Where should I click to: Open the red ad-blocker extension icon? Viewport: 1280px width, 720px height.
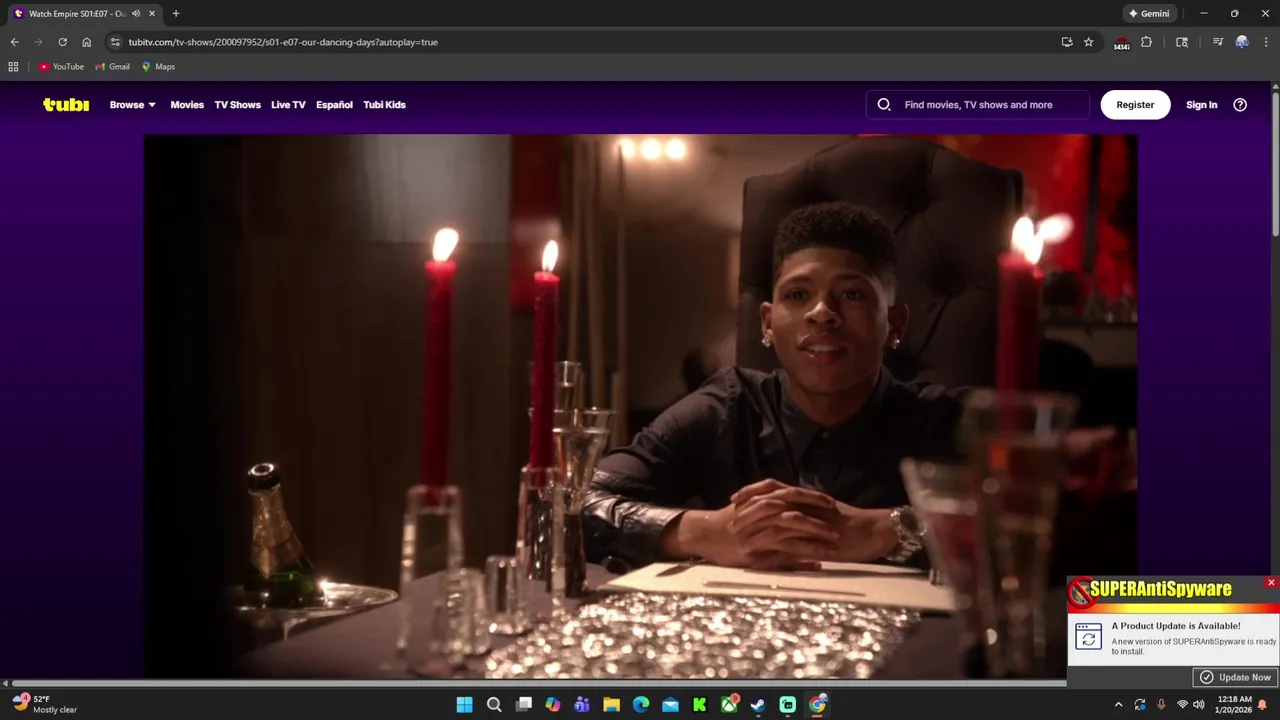[x=1122, y=42]
